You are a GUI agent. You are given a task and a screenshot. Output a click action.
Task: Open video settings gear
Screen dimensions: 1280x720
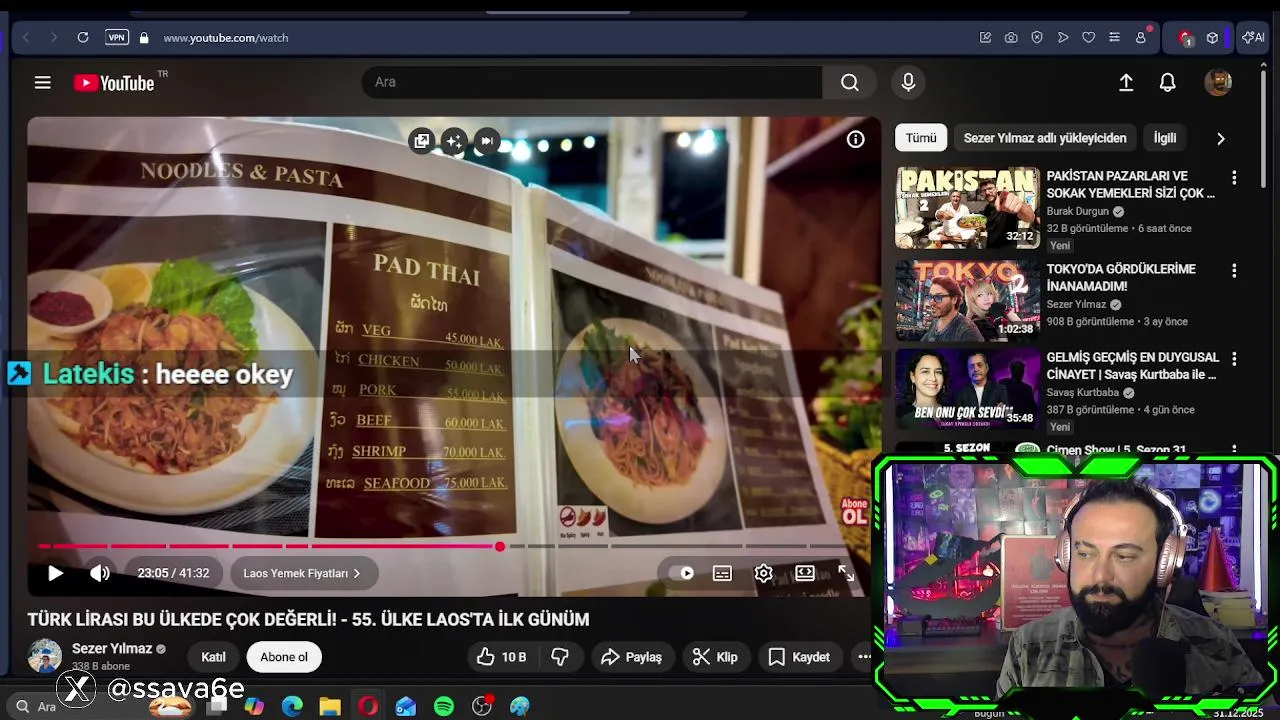[x=763, y=573]
